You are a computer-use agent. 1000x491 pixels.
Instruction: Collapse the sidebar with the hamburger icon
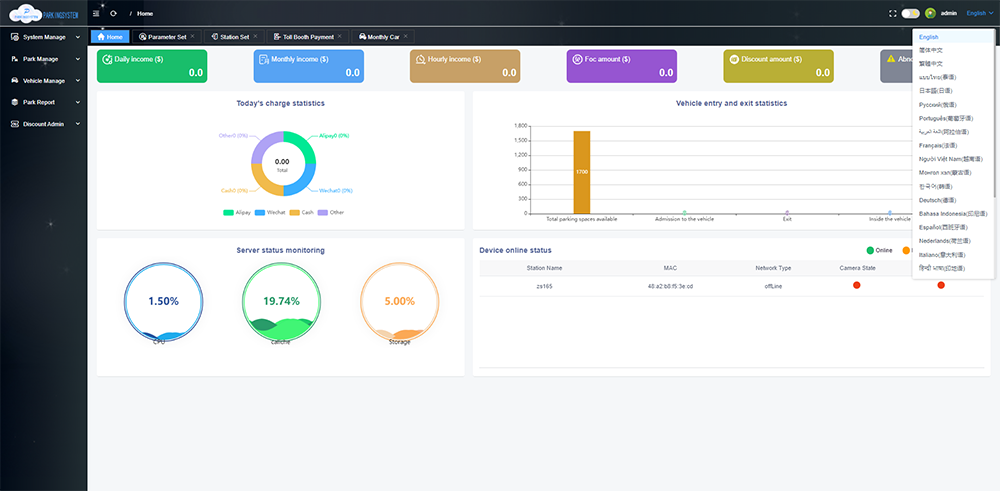[x=96, y=13]
